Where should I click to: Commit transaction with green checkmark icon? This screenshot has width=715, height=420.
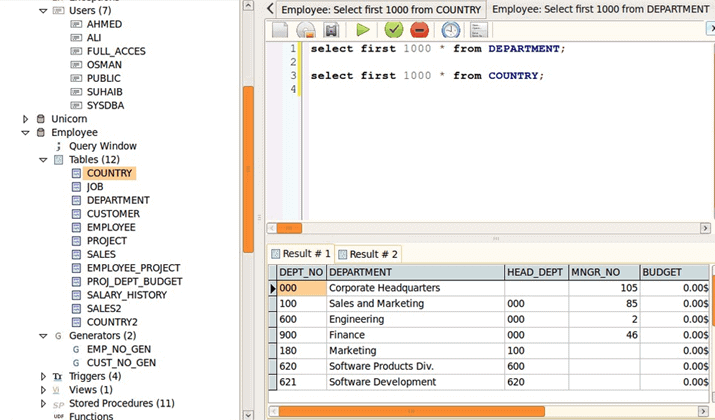coord(394,30)
